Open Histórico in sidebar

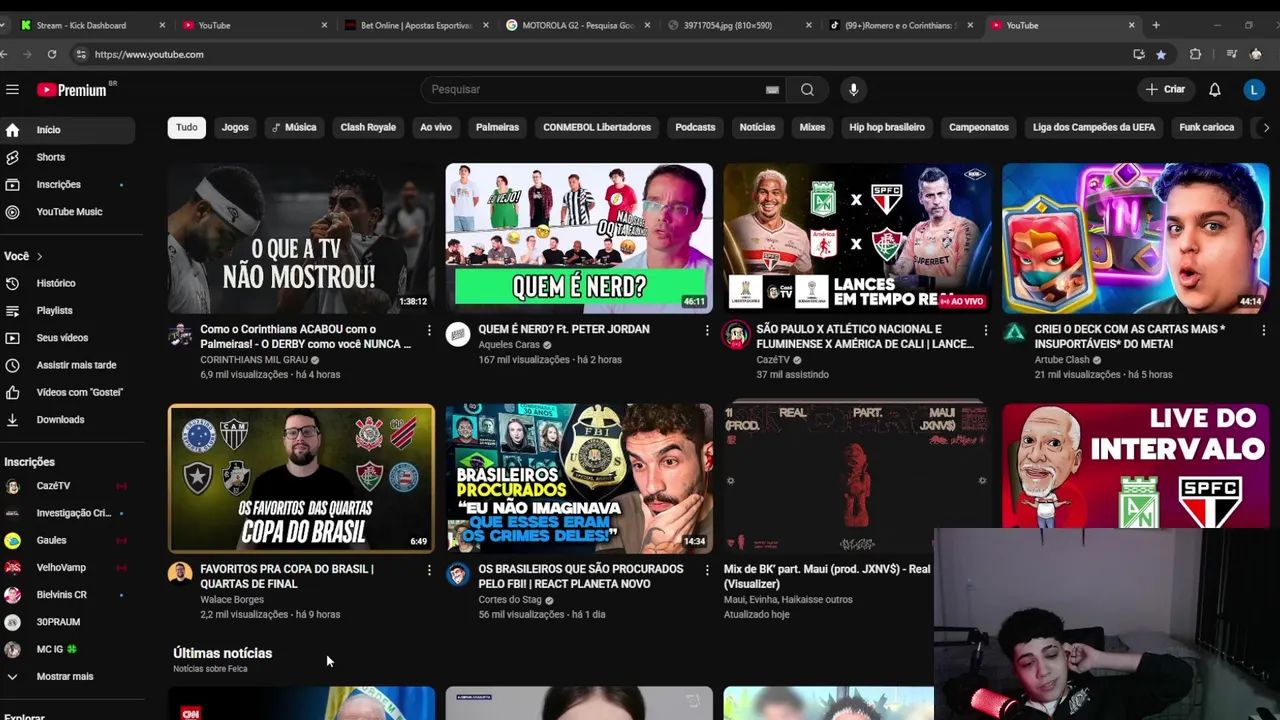67,283
